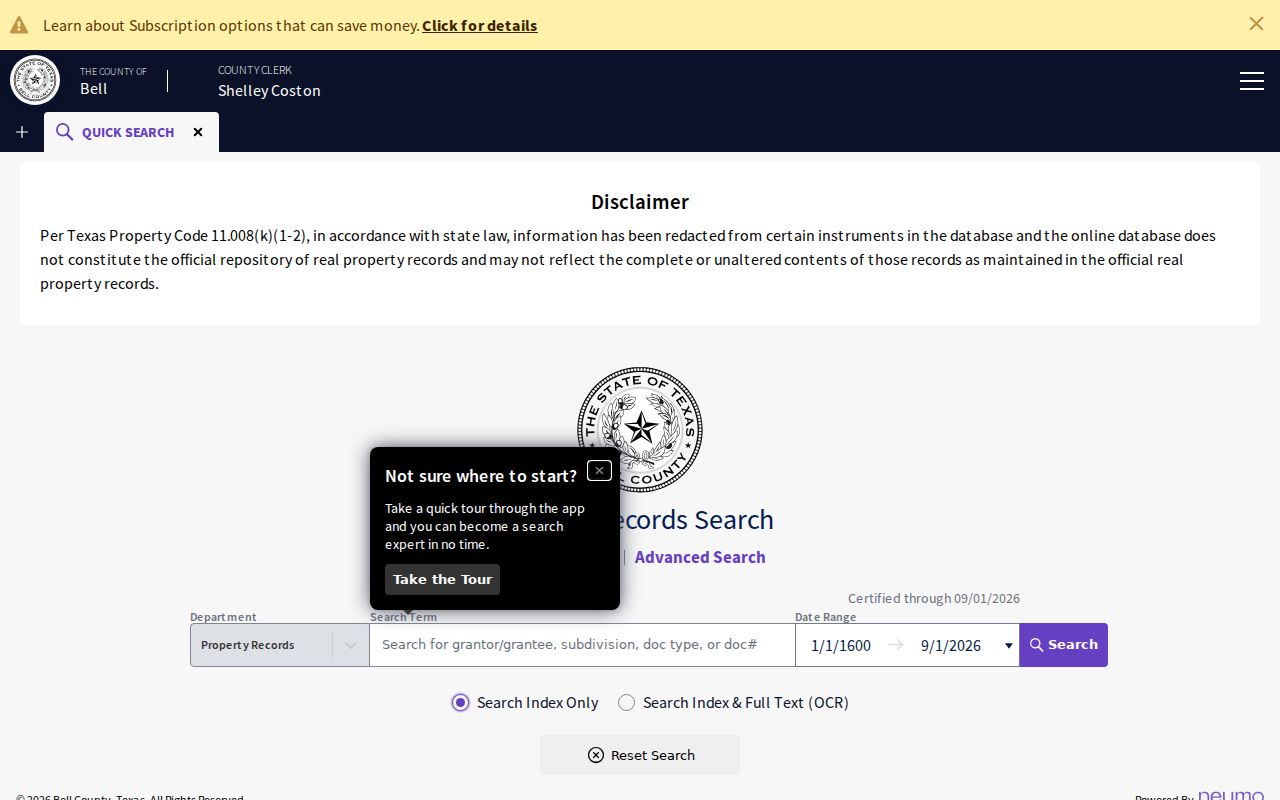The image size is (1280, 800).
Task: Dismiss the subscription banner with the X
Action: coord(1256,24)
